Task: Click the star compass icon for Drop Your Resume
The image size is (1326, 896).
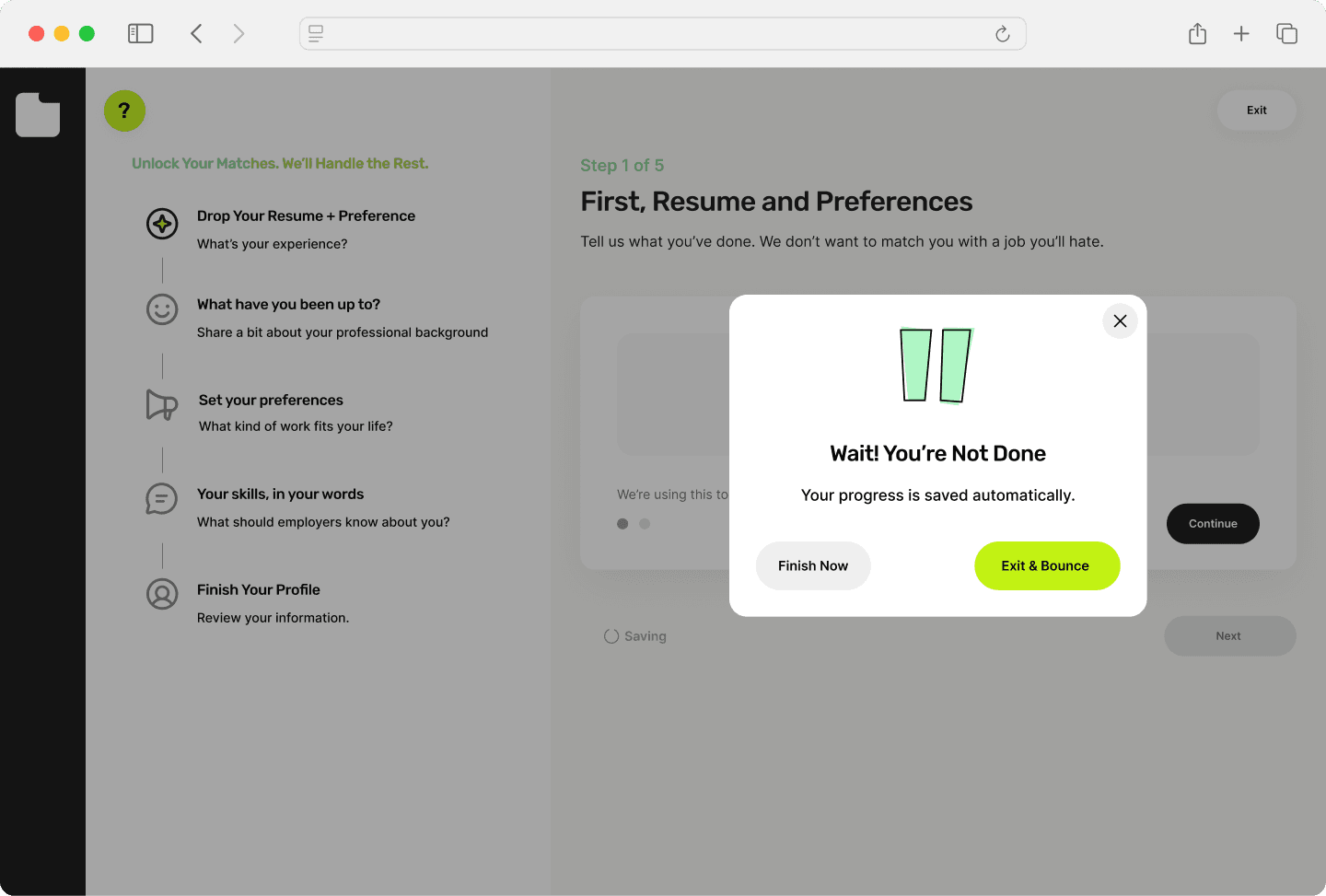Action: tap(162, 223)
